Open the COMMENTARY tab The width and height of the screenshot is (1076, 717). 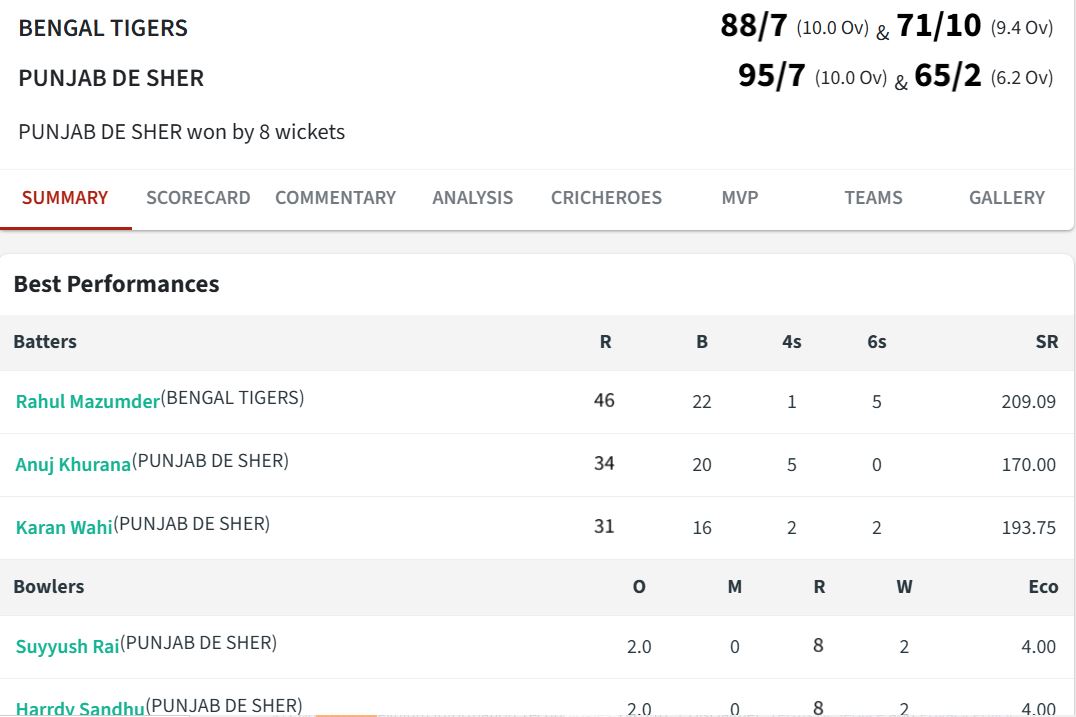[x=336, y=197]
